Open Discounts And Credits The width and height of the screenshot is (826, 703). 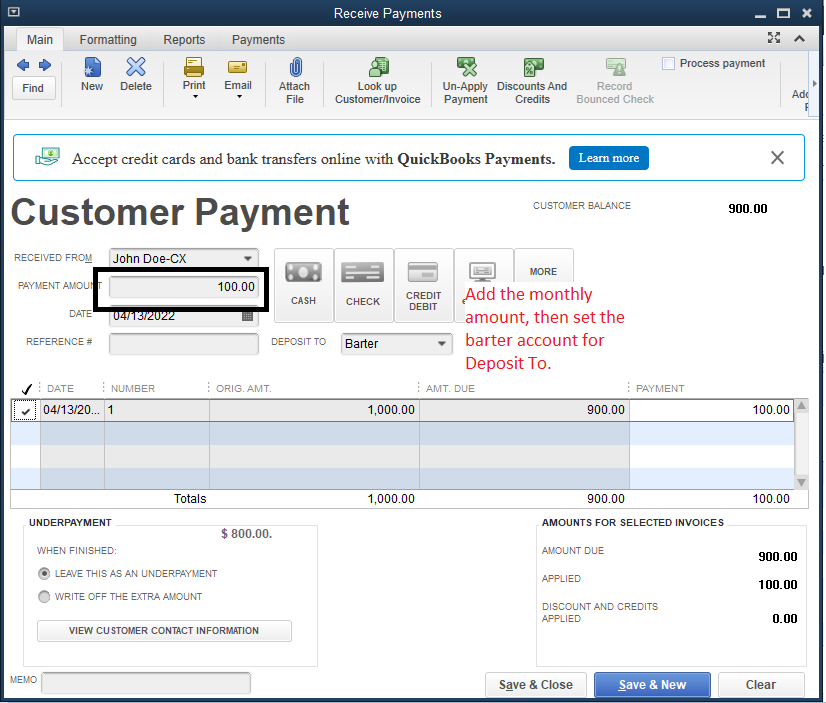(532, 81)
